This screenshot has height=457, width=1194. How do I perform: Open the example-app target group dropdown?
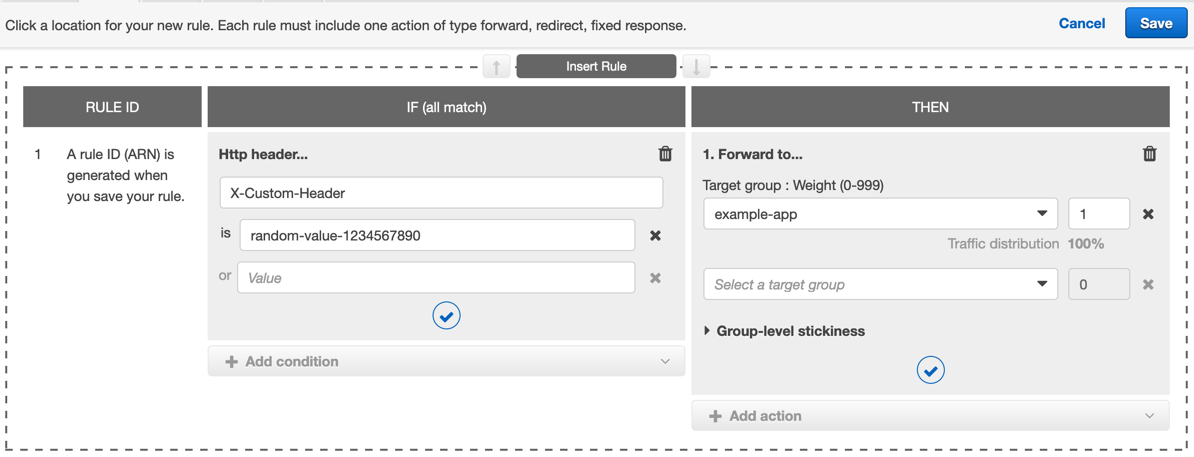(x=880, y=214)
